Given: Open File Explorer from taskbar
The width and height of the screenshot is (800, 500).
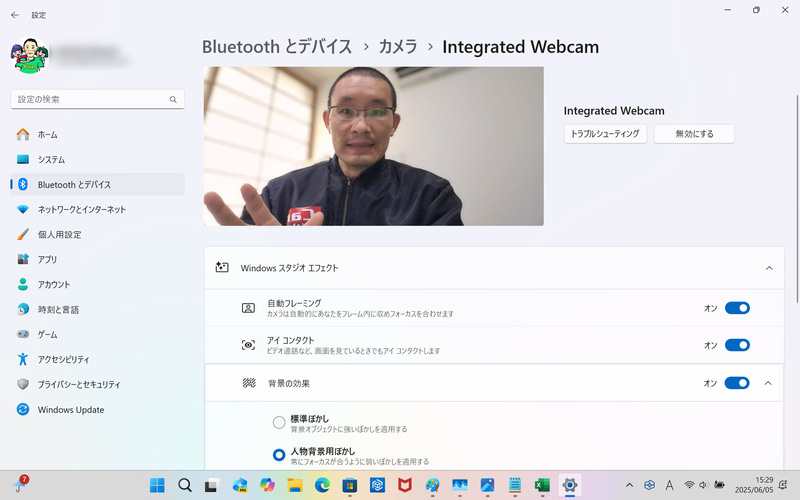Looking at the screenshot, I should pos(294,485).
